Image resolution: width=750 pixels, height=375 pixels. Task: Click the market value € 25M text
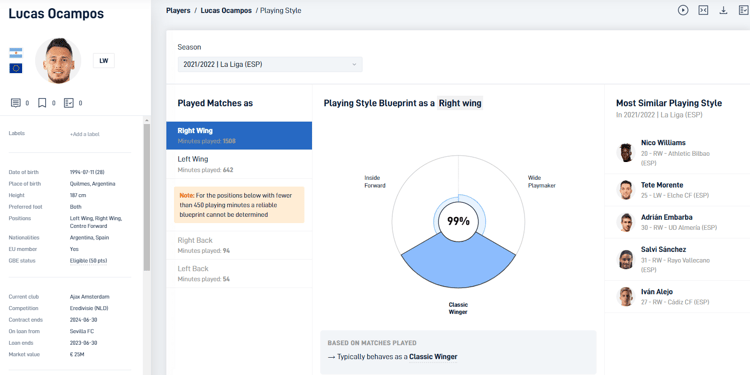77,354
